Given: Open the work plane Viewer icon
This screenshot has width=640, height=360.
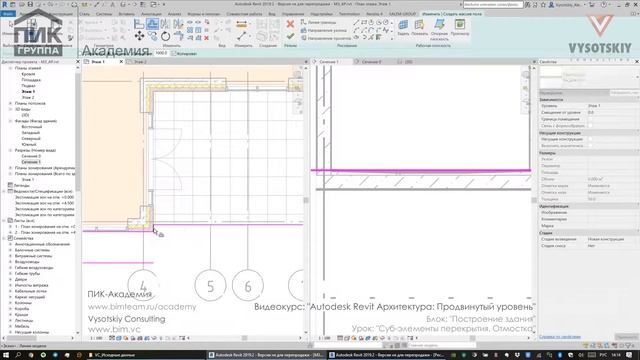Looking at the screenshot, I should (460, 25).
